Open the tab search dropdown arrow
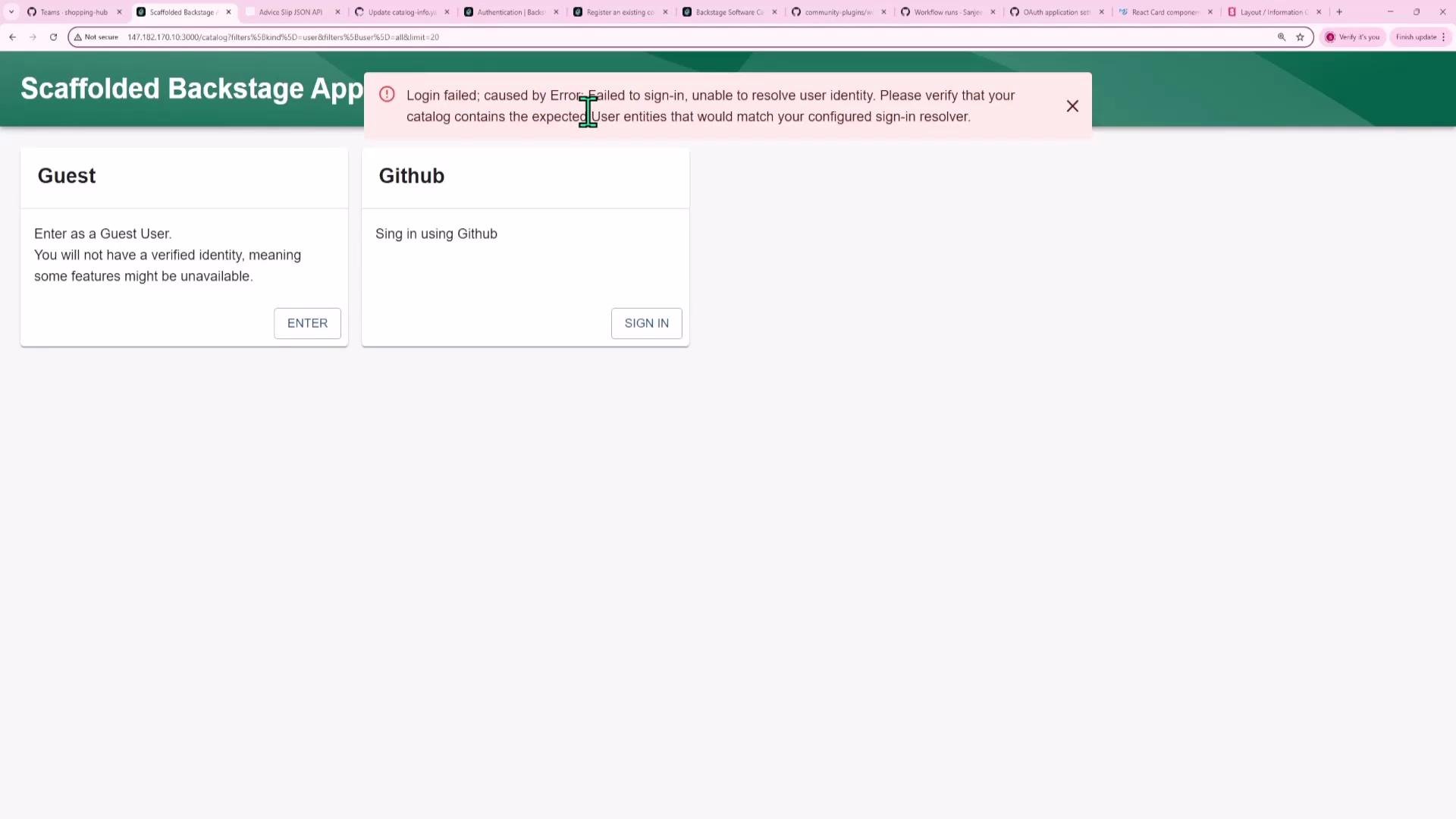This screenshot has height=819, width=1456. [x=11, y=12]
